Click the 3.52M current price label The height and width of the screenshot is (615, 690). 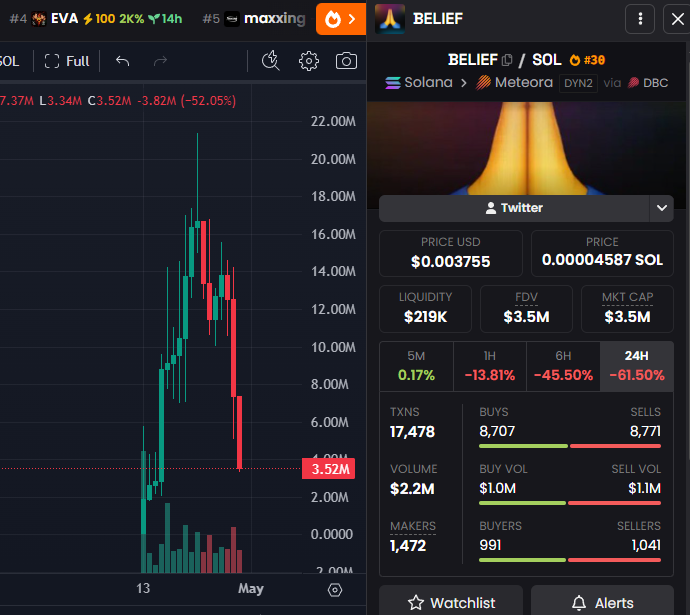click(329, 469)
